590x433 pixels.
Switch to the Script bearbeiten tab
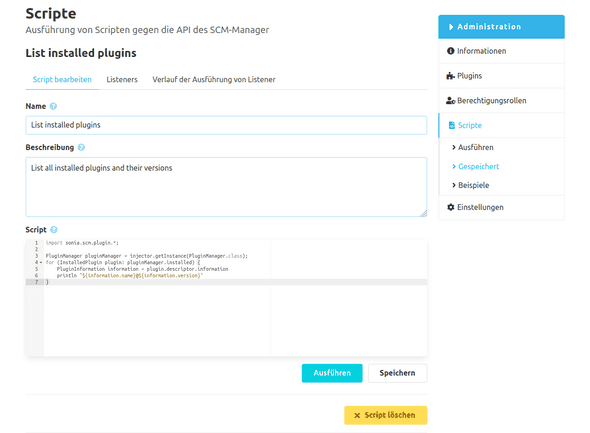pos(62,79)
